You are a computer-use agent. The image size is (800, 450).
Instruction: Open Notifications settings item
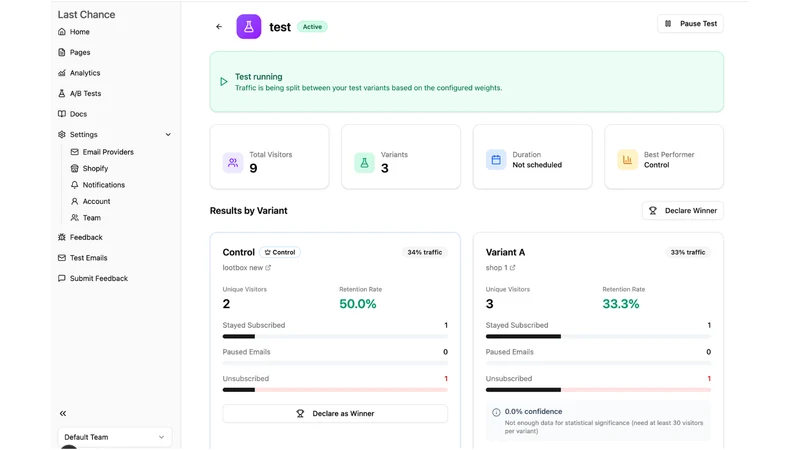click(104, 185)
